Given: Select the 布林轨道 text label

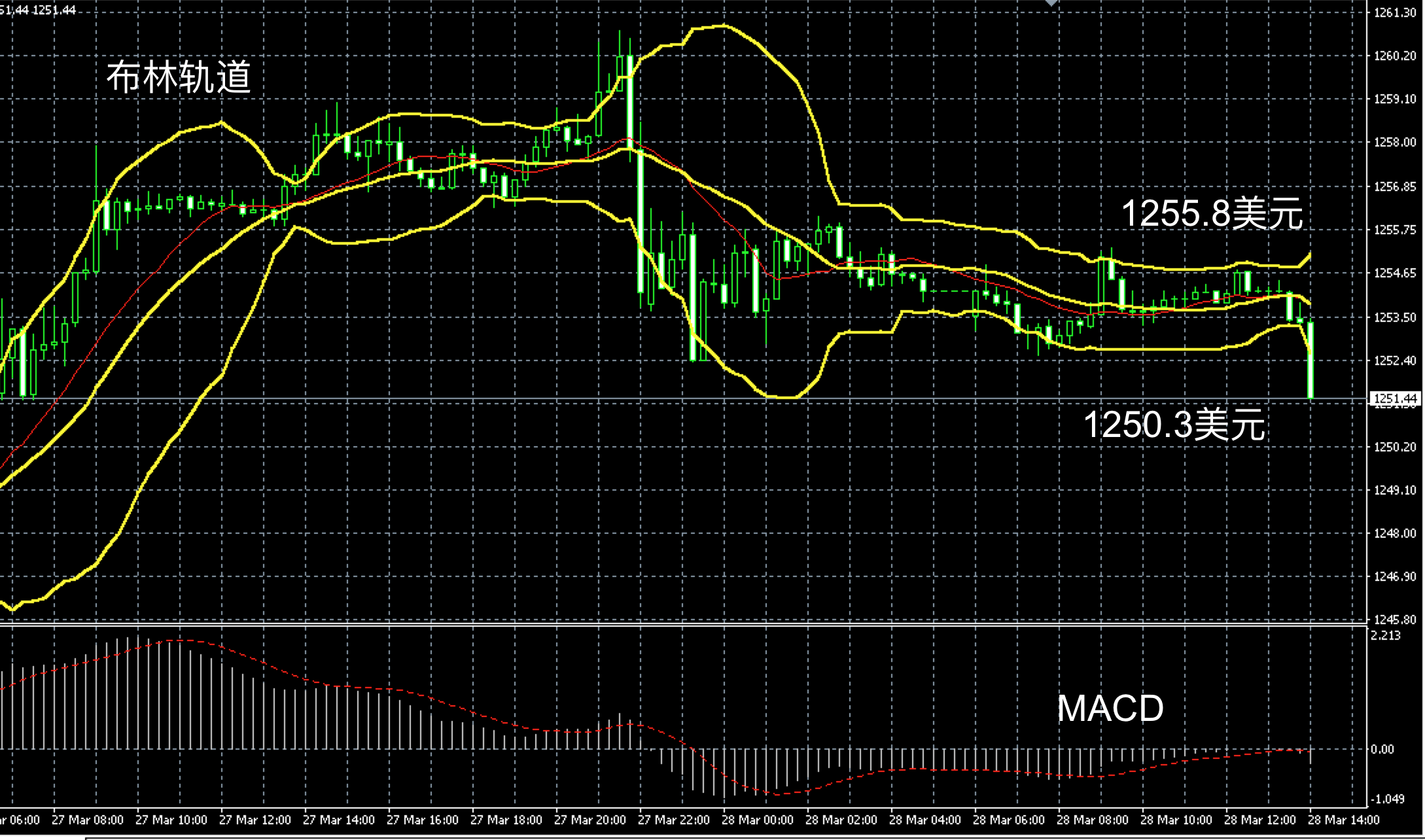Looking at the screenshot, I should pyautogui.click(x=179, y=77).
